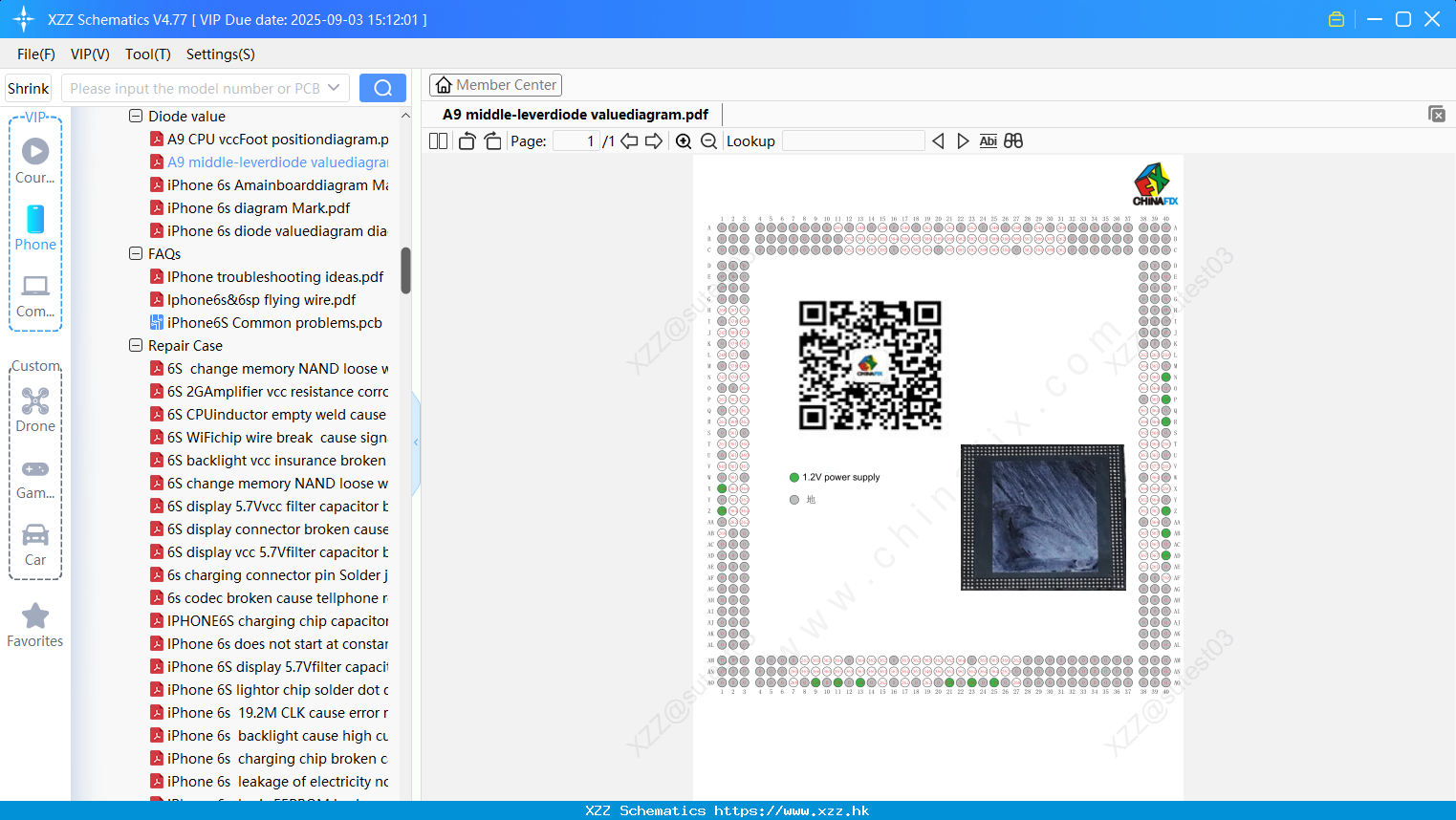
Task: Open iPhone 6s 19.2M CLK cause error
Action: [277, 712]
